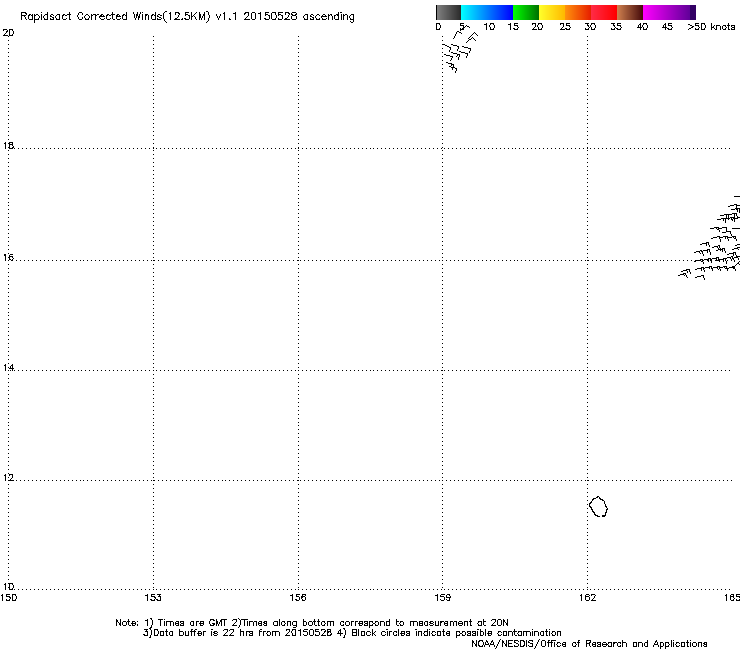Click the black contamination circle near 162

pyautogui.click(x=598, y=506)
